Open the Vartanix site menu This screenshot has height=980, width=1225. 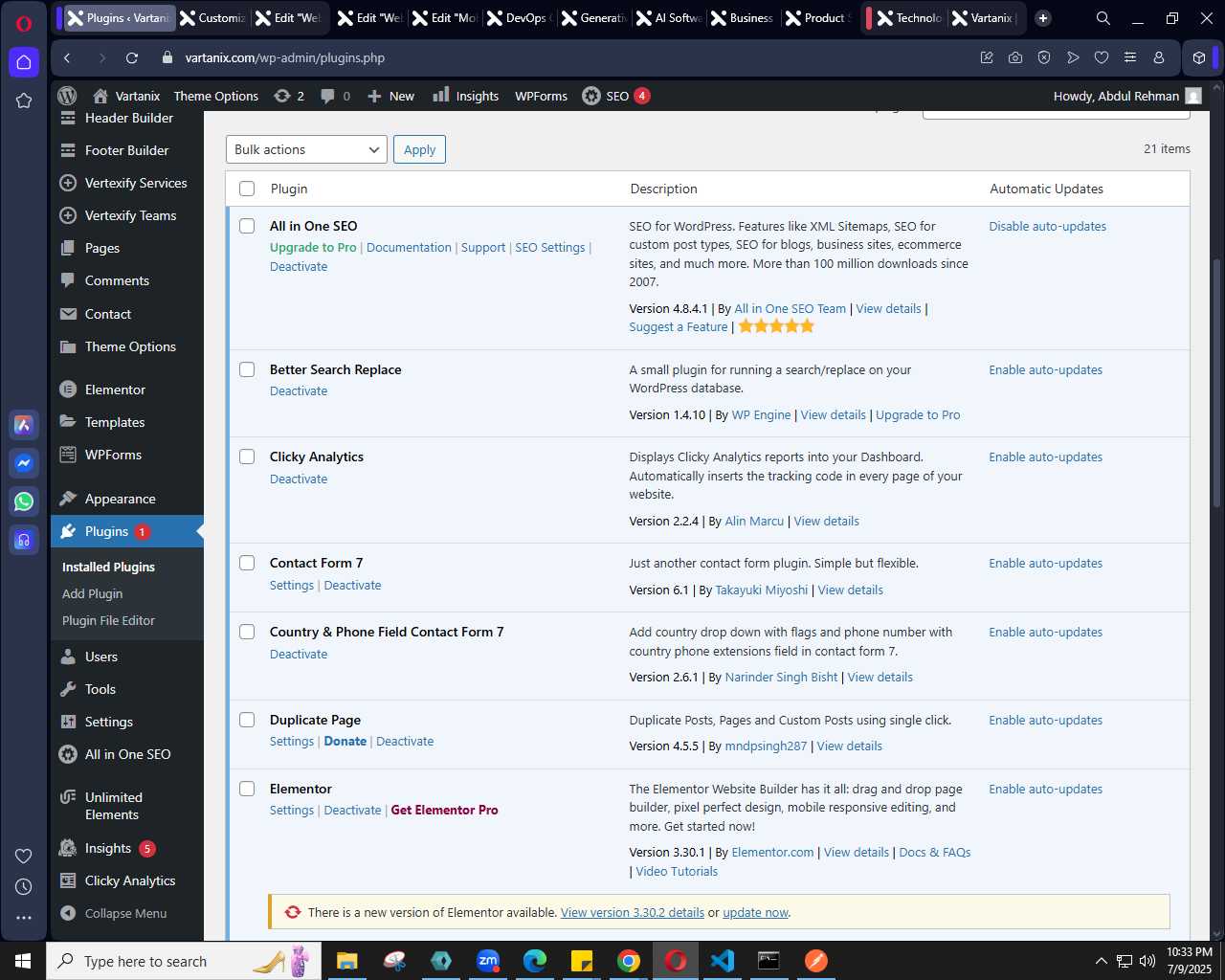126,96
